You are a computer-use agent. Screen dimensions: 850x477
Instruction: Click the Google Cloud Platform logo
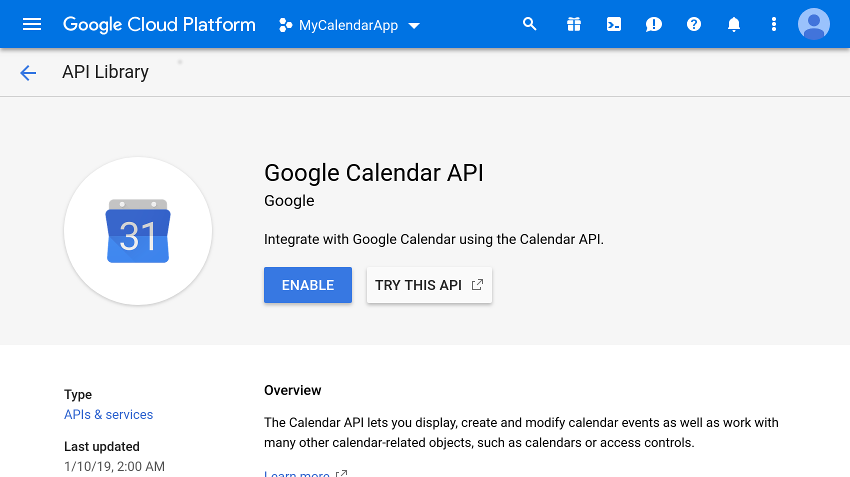(x=159, y=24)
